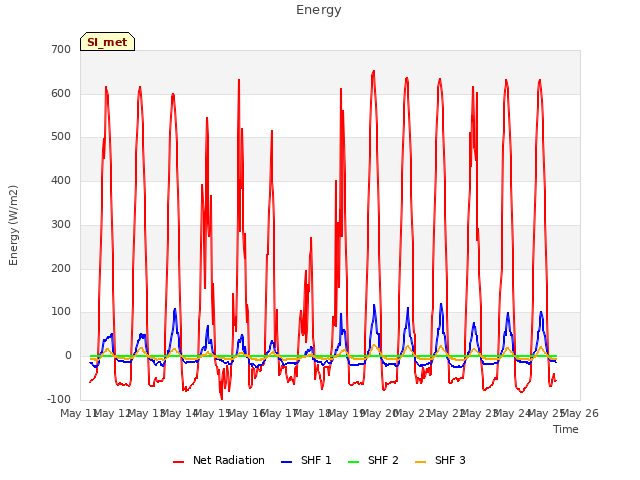Click the May 11 x-axis tick label

click(x=78, y=413)
